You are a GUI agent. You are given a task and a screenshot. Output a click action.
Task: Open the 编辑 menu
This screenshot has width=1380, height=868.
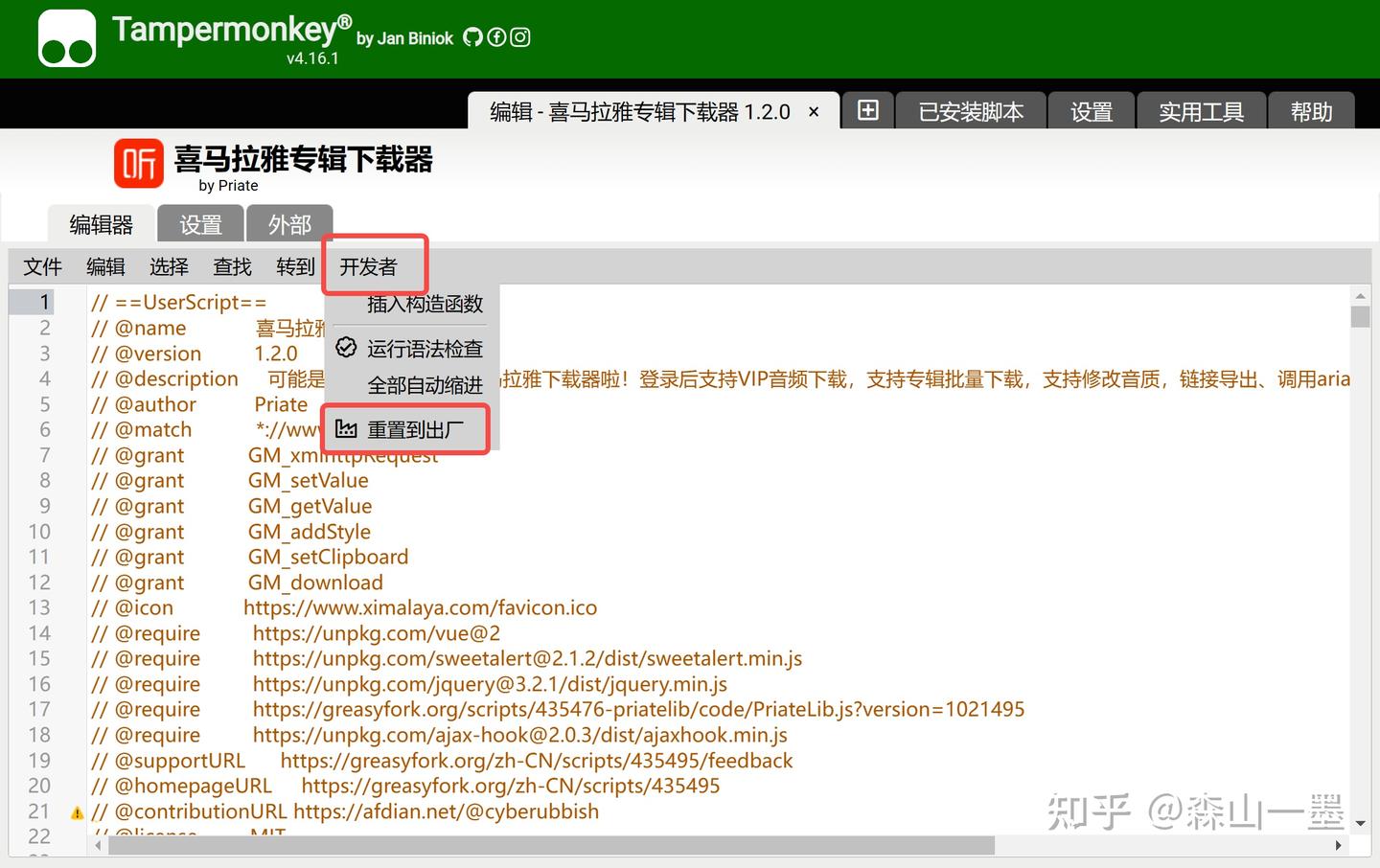(105, 266)
